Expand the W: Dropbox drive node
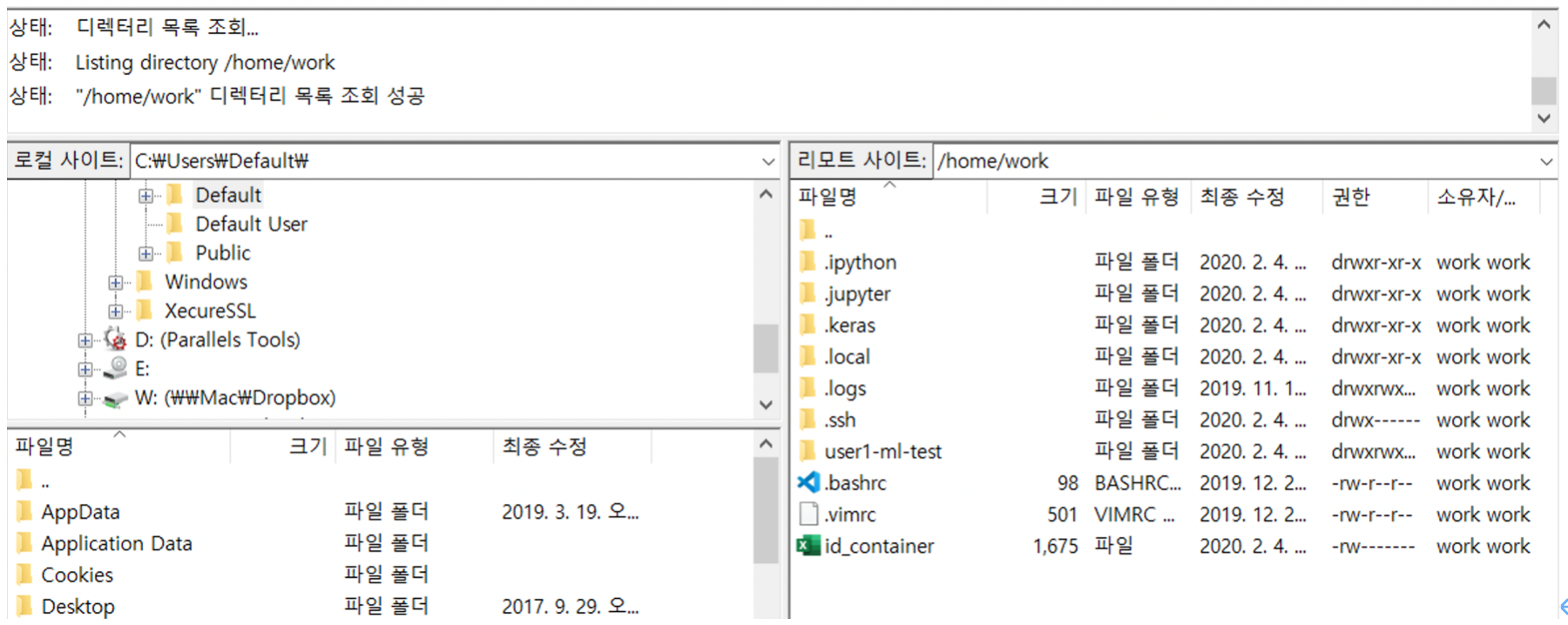 tap(84, 398)
